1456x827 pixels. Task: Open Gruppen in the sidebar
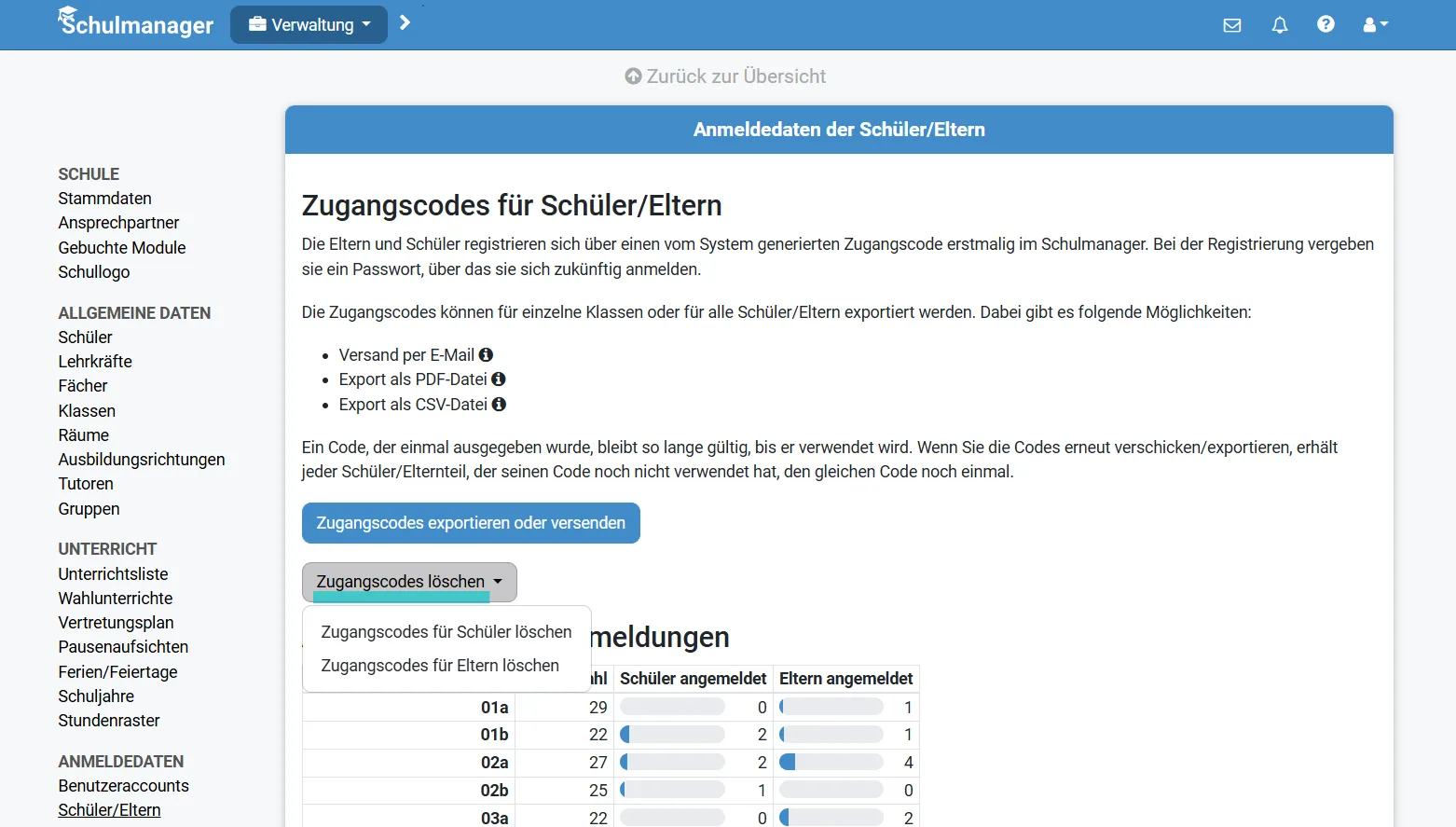pyautogui.click(x=89, y=509)
